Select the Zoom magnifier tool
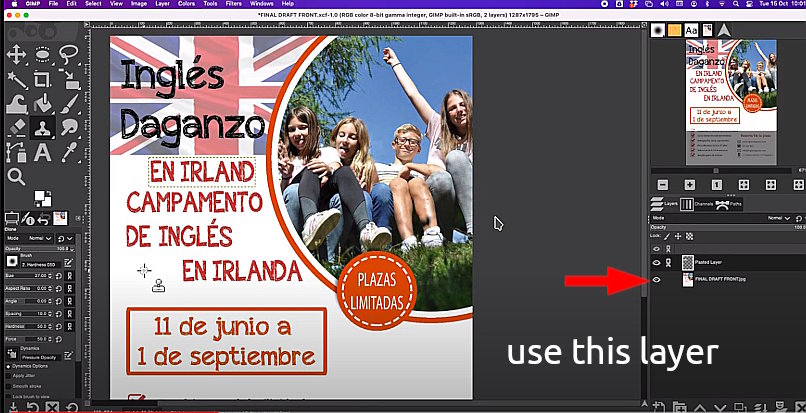806x413 pixels. pos(16,177)
